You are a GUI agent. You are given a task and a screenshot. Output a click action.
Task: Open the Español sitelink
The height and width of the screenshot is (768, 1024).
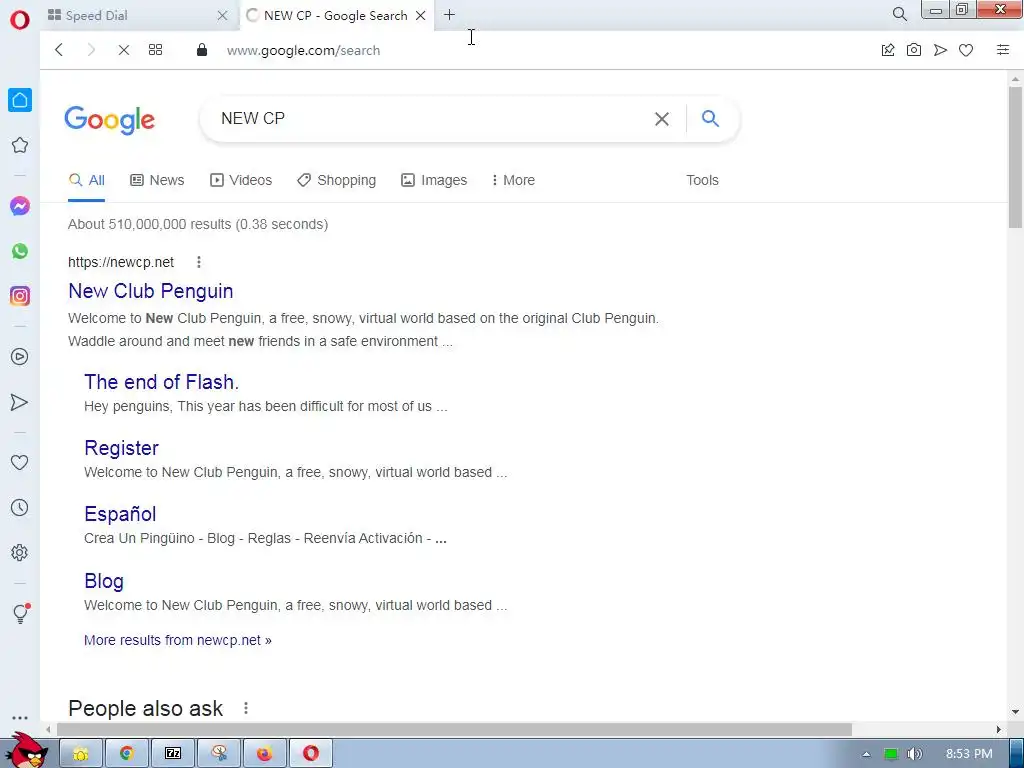click(120, 514)
